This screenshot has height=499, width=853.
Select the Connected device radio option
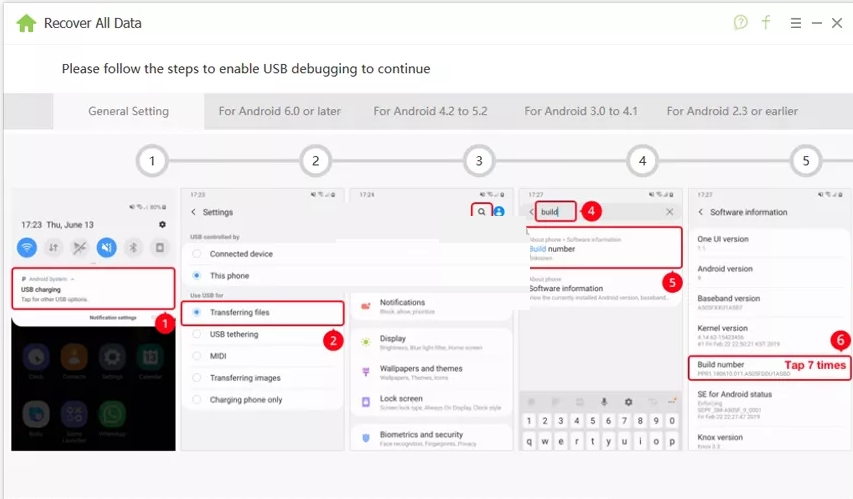[197, 254]
